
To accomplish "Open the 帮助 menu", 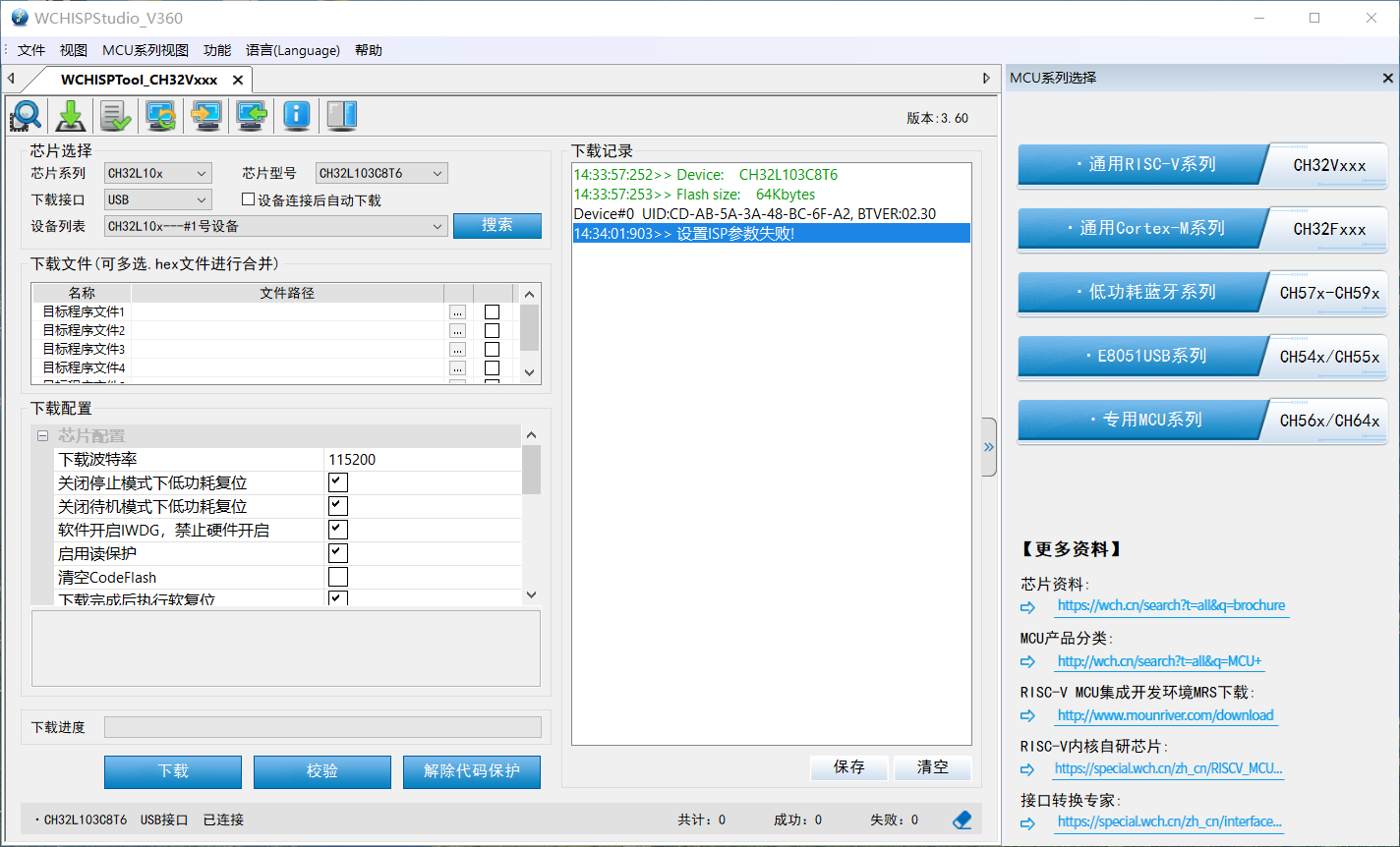I will point(369,50).
